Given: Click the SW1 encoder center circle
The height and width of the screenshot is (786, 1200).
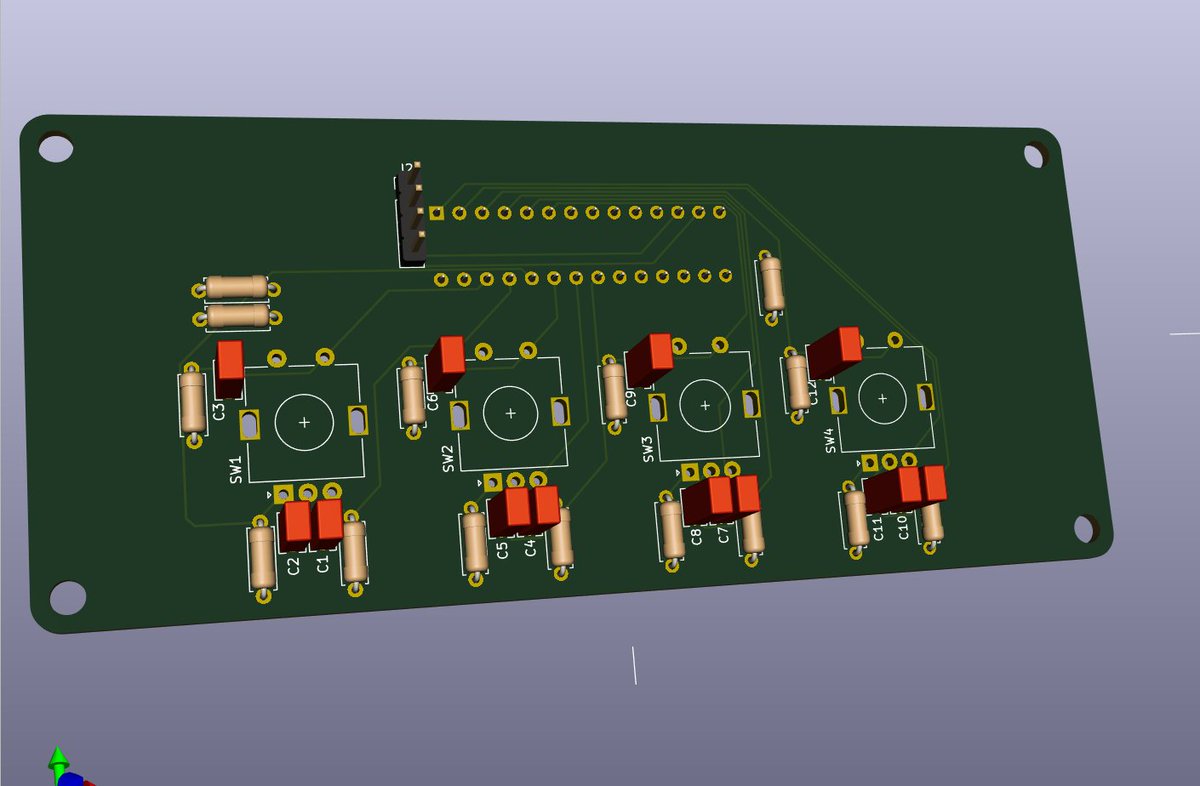Looking at the screenshot, I should [304, 423].
